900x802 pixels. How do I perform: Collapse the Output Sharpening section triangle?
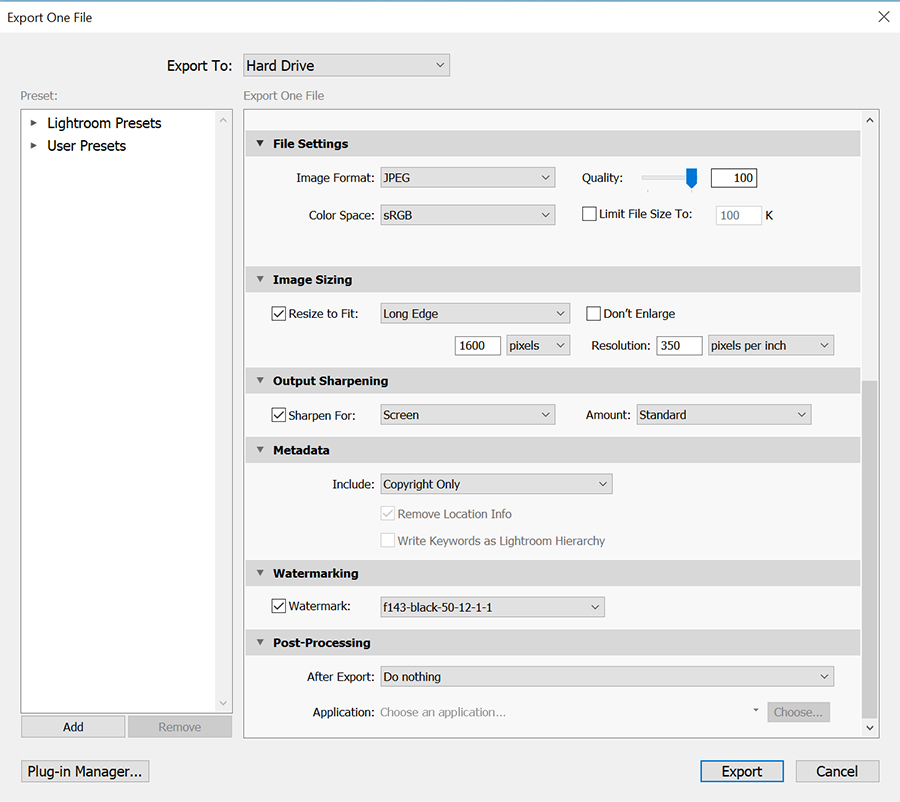point(260,381)
